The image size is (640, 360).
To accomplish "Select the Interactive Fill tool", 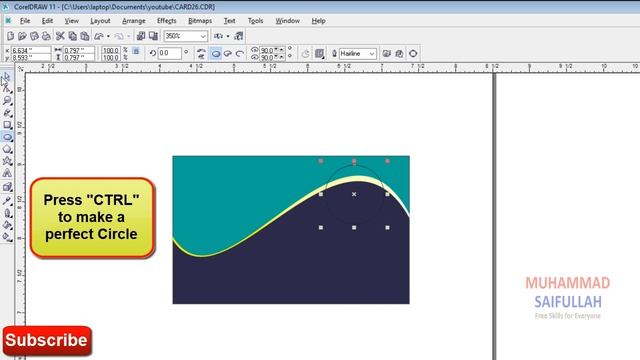I will click(7, 237).
